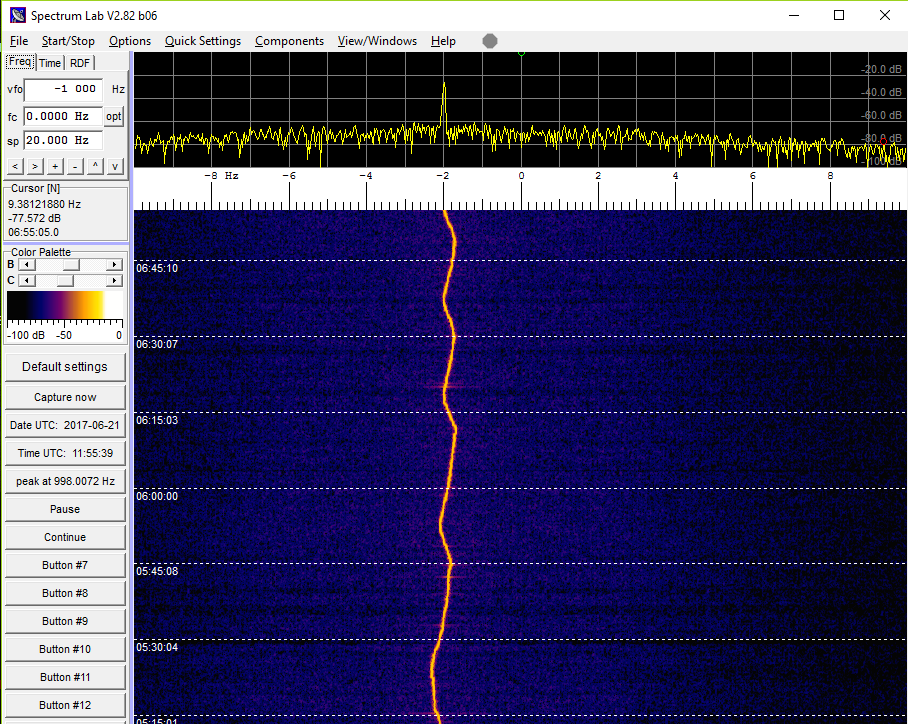The width and height of the screenshot is (908, 724).
Task: Open the Quick Settings menu
Action: coord(202,41)
